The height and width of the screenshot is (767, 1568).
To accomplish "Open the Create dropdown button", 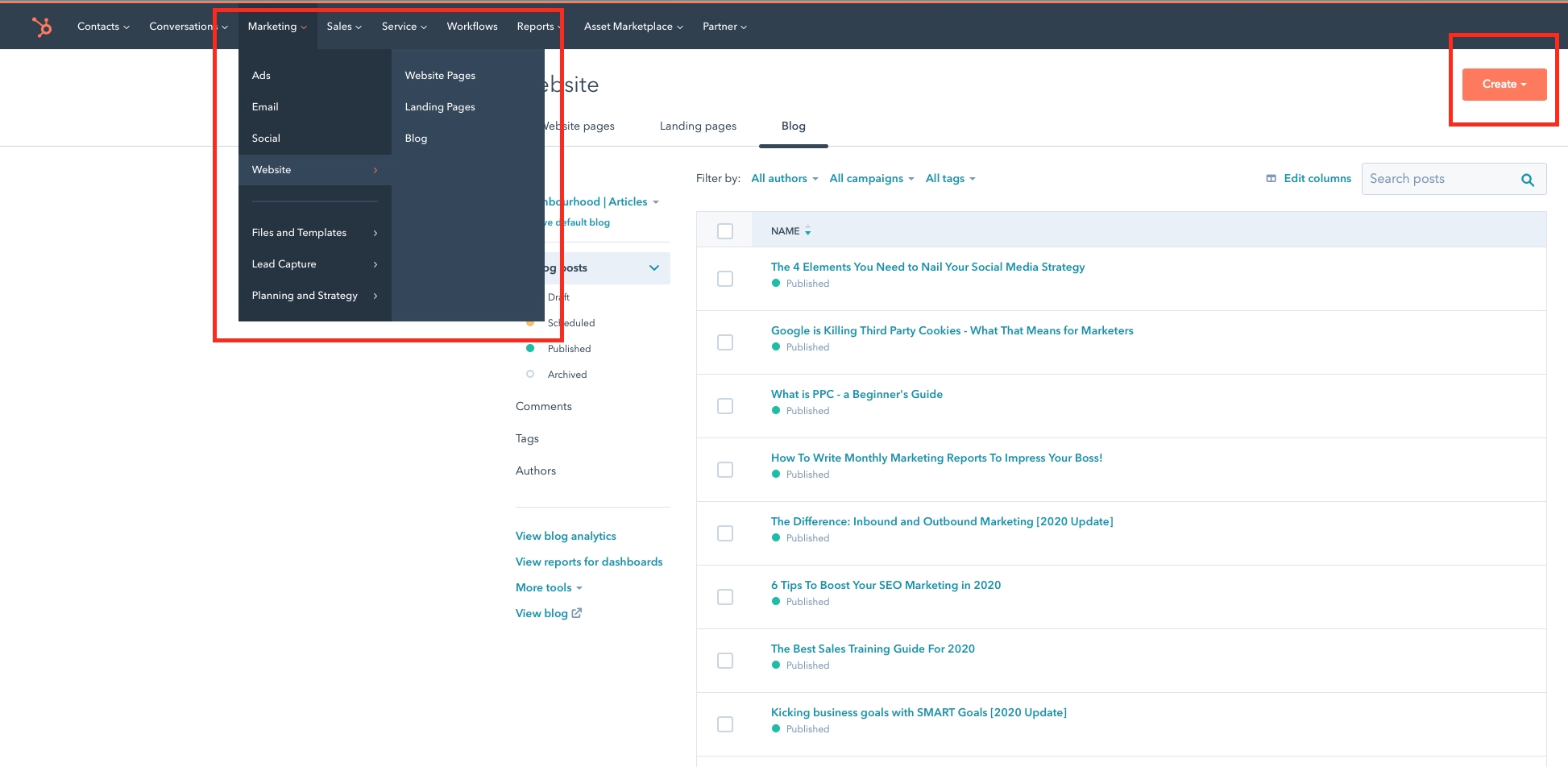I will [1504, 85].
